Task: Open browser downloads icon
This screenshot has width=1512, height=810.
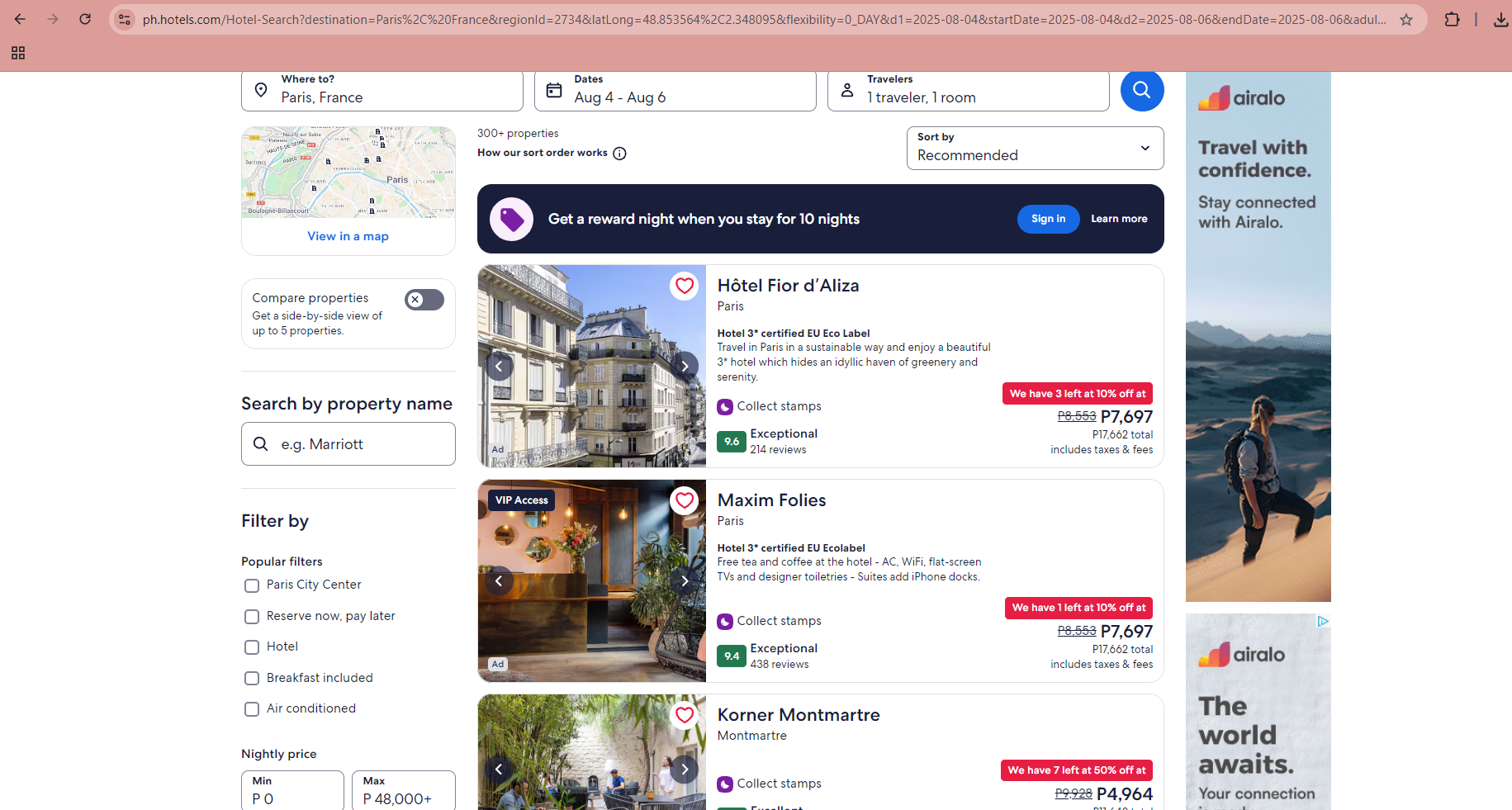Action: point(1501,19)
